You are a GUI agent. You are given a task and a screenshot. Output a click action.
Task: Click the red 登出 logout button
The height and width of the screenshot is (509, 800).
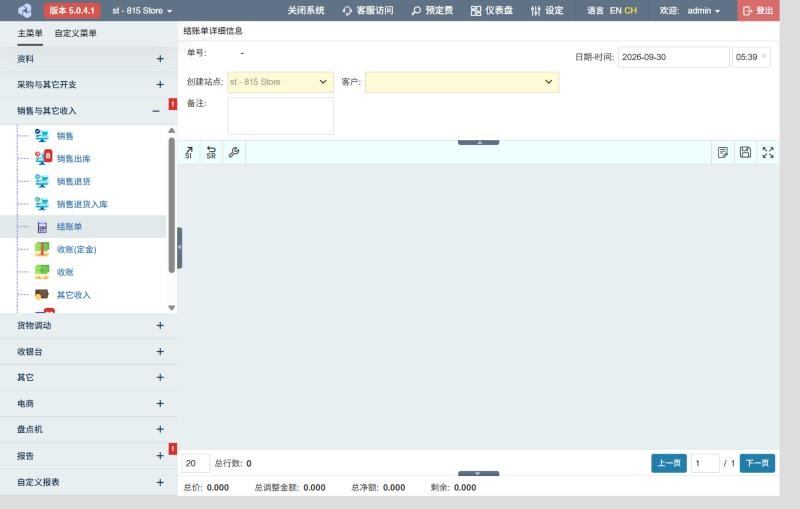[758, 10]
